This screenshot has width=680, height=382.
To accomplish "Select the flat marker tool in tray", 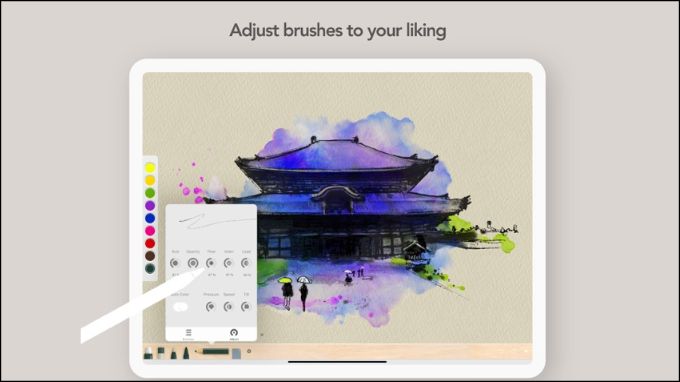I will [161, 353].
